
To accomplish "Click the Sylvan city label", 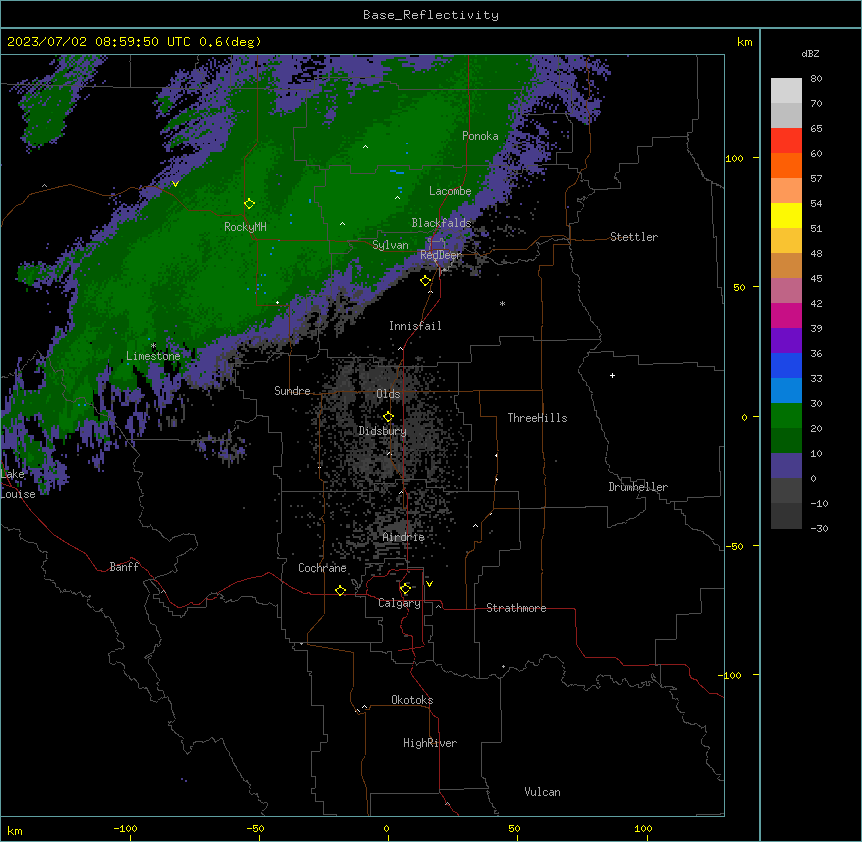I will (390, 245).
